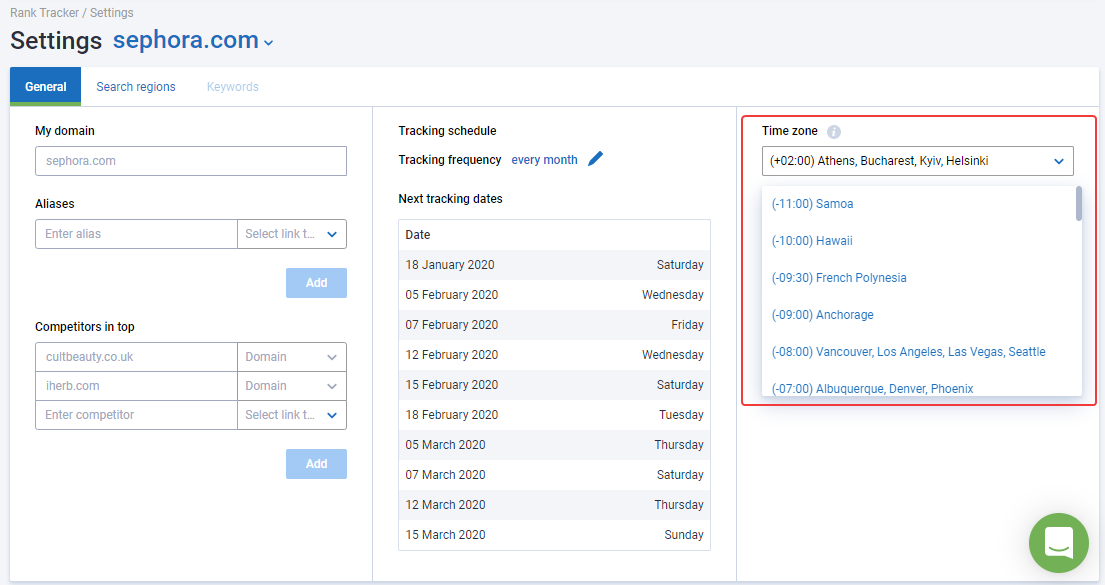Open the Time zone select box
The image size is (1105, 585).
coord(918,161)
